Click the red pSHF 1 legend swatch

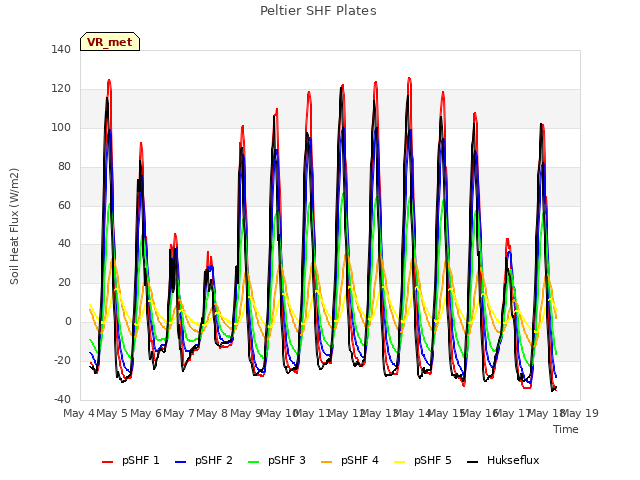pyautogui.click(x=107, y=462)
